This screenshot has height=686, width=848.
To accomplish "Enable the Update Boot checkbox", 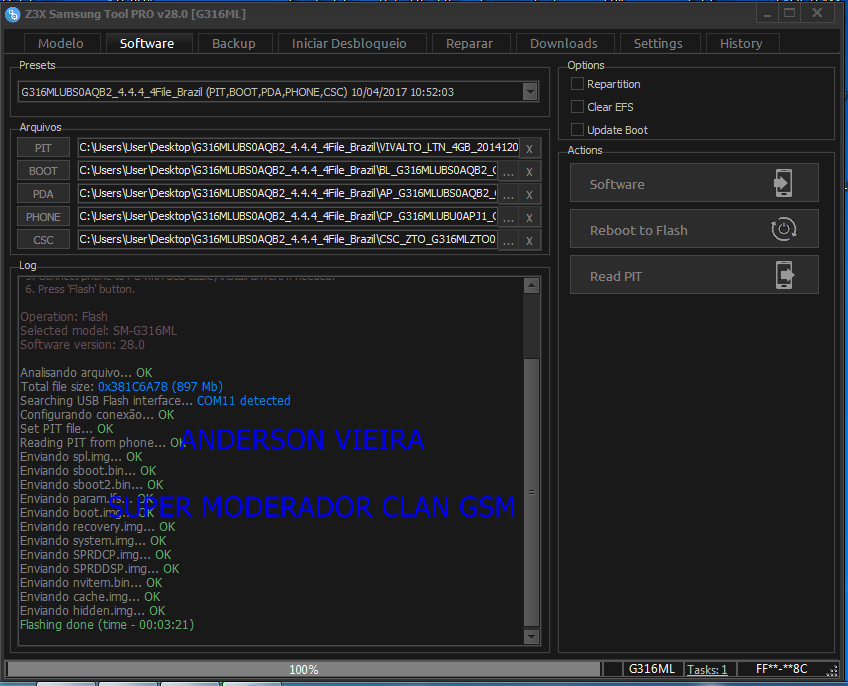I will (578, 130).
